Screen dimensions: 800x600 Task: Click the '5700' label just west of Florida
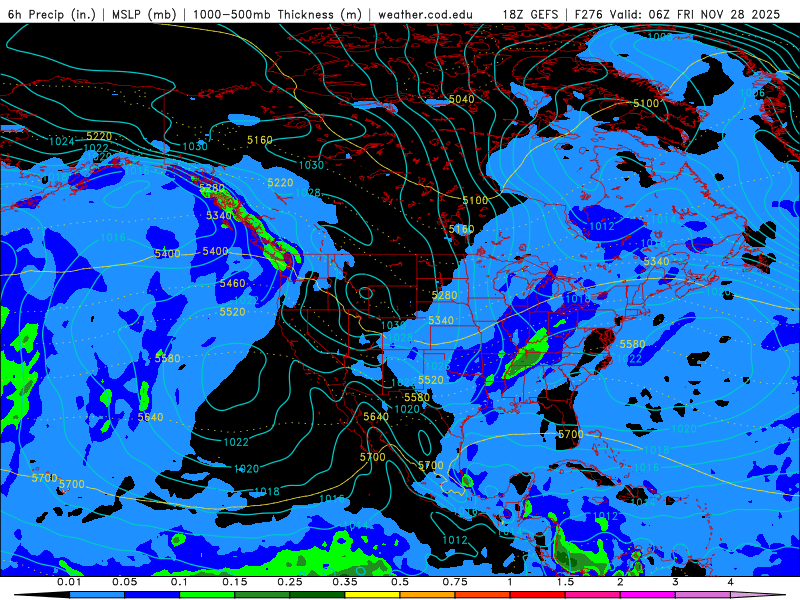(x=570, y=434)
